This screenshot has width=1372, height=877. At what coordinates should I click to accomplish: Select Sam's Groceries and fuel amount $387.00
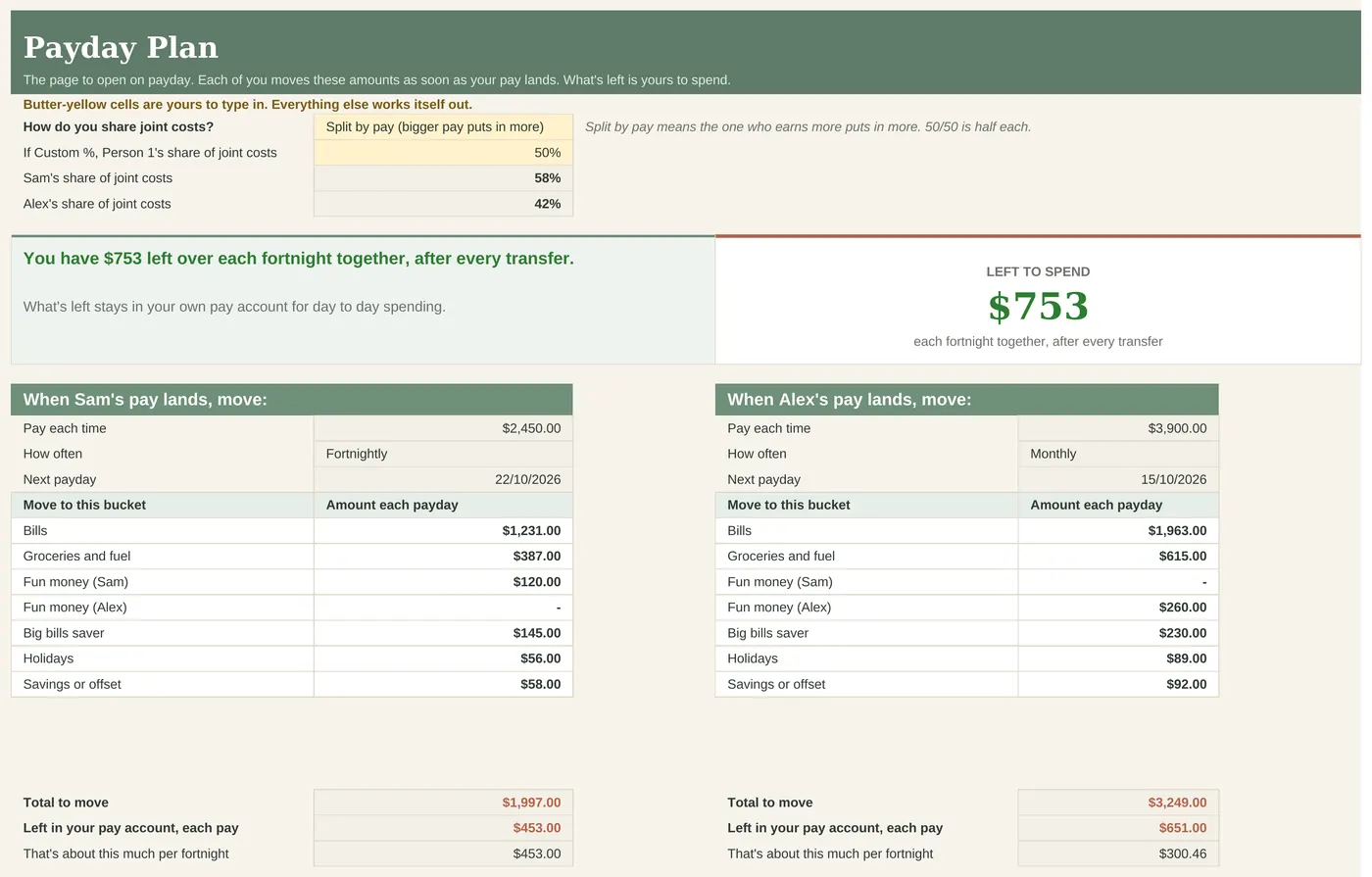[443, 556]
